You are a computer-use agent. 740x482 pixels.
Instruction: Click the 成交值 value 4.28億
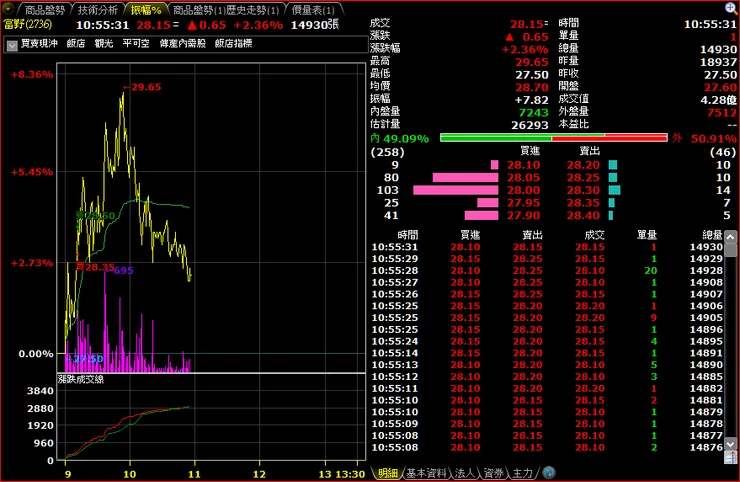(x=718, y=100)
